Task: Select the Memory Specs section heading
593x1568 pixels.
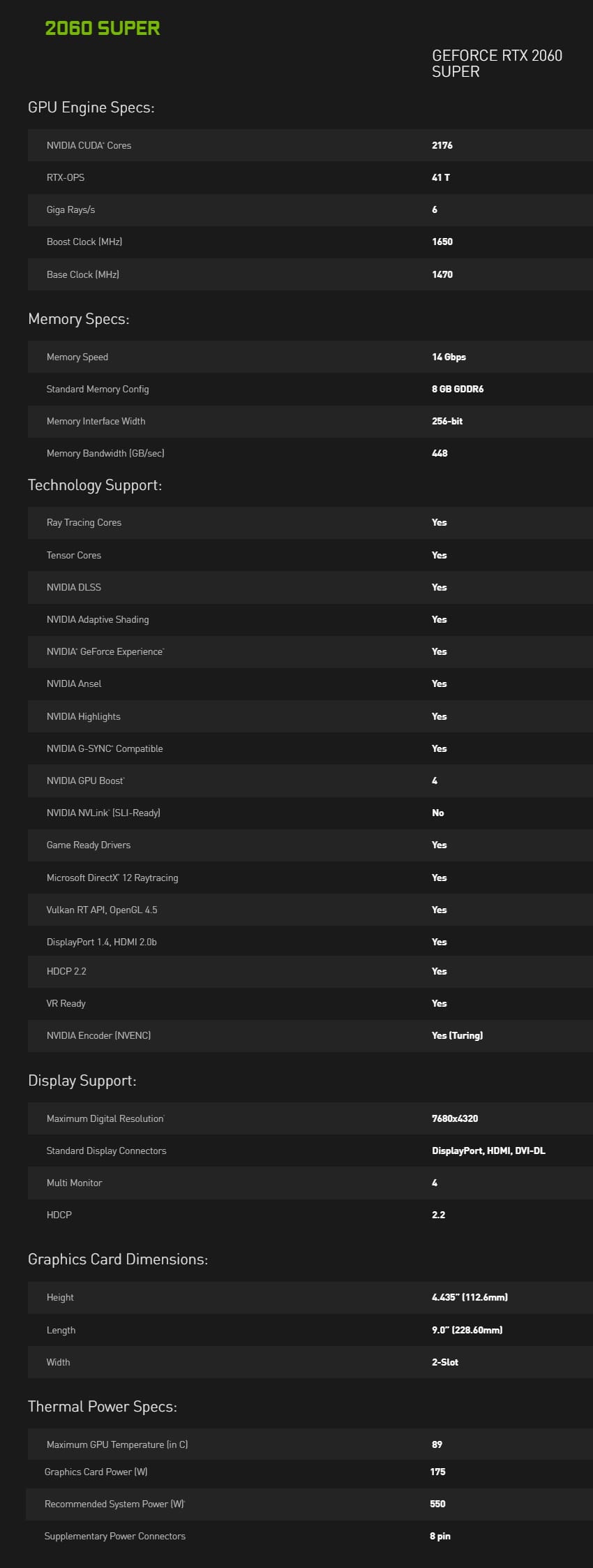Action: tap(78, 319)
